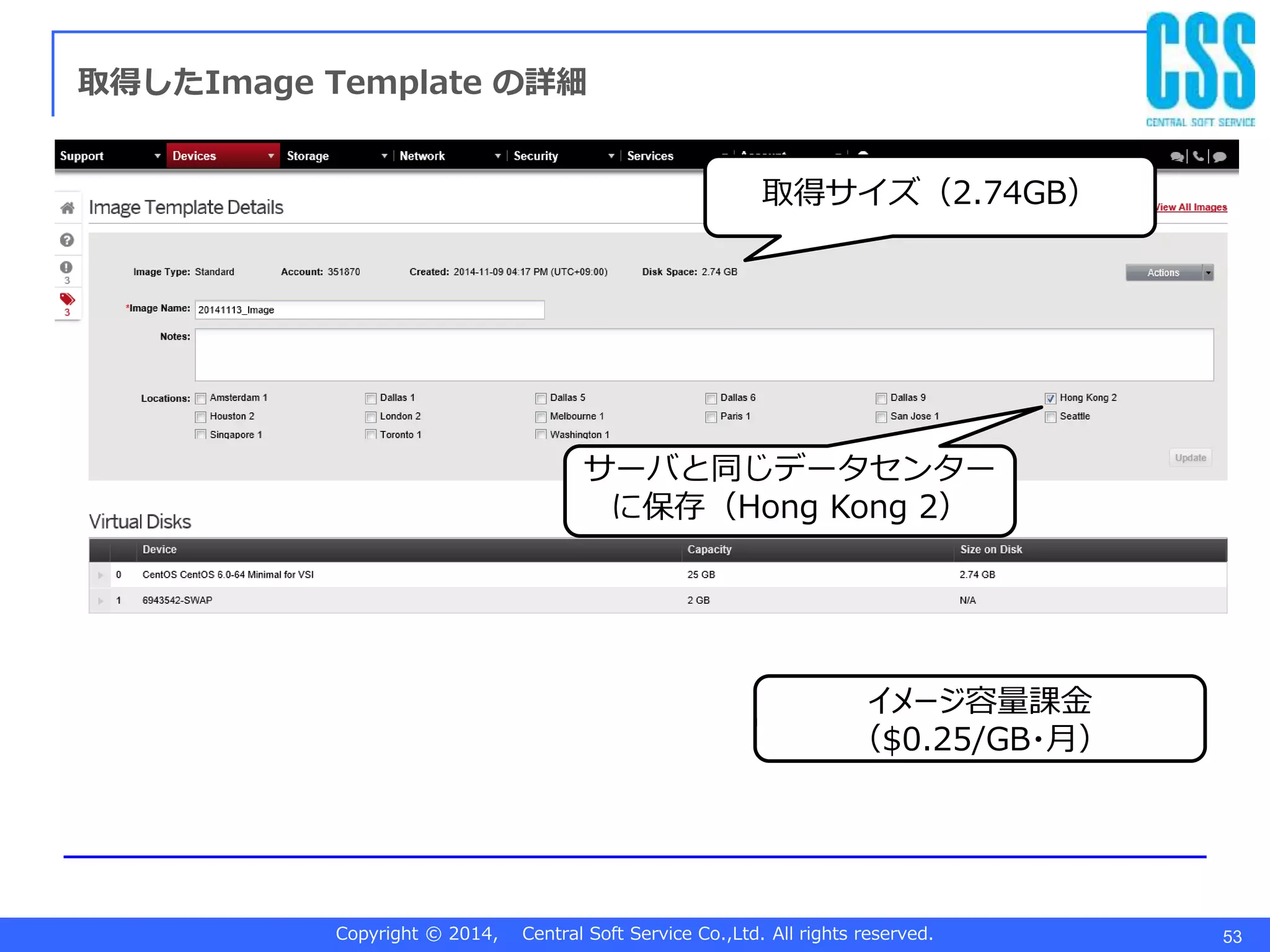This screenshot has height=952, width=1270.
Task: Open the alerts exclamation icon
Action: (x=66, y=267)
